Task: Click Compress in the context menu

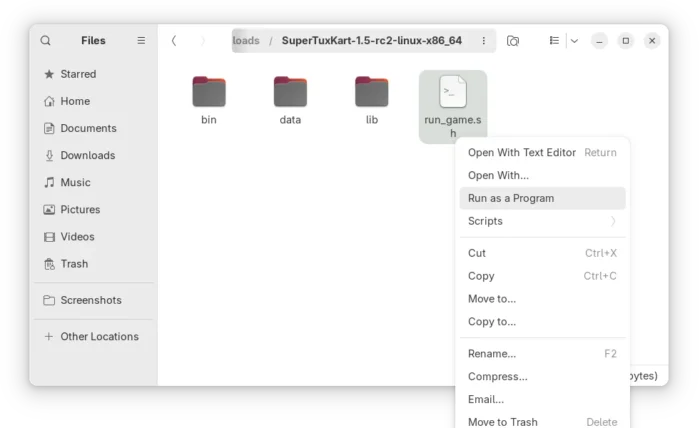Action: coord(497,377)
